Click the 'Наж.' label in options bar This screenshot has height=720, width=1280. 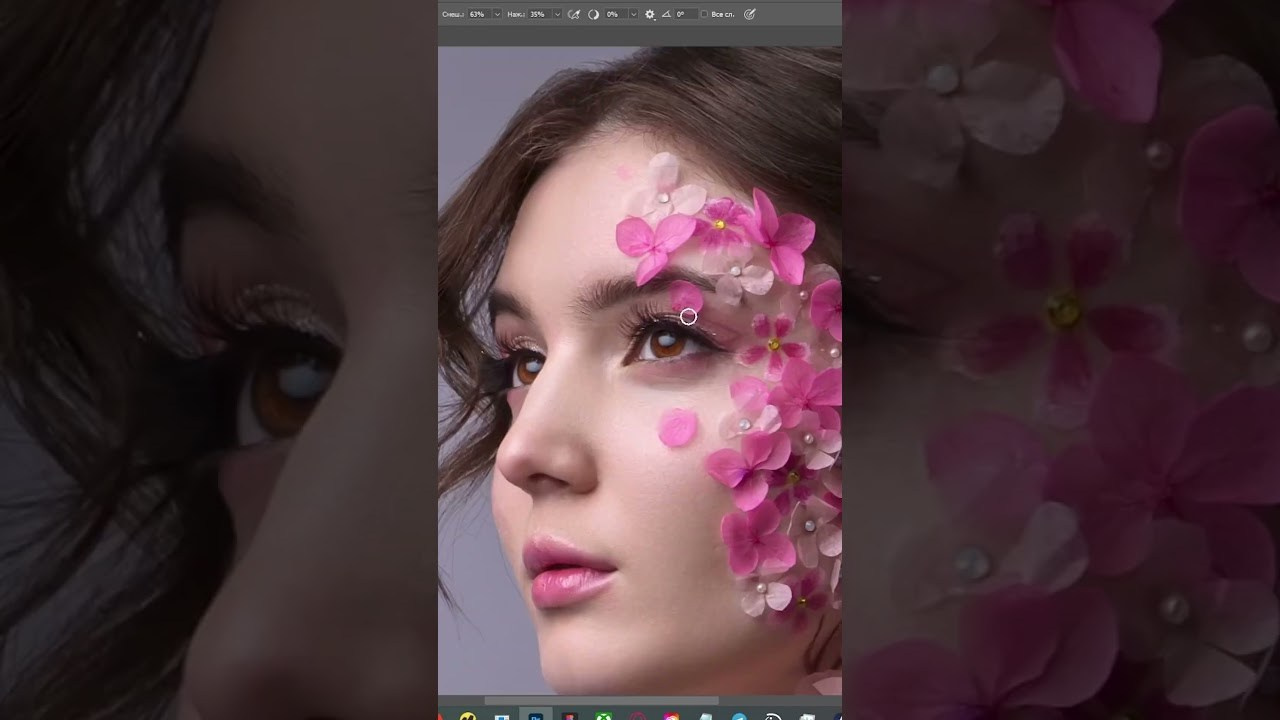tap(515, 14)
